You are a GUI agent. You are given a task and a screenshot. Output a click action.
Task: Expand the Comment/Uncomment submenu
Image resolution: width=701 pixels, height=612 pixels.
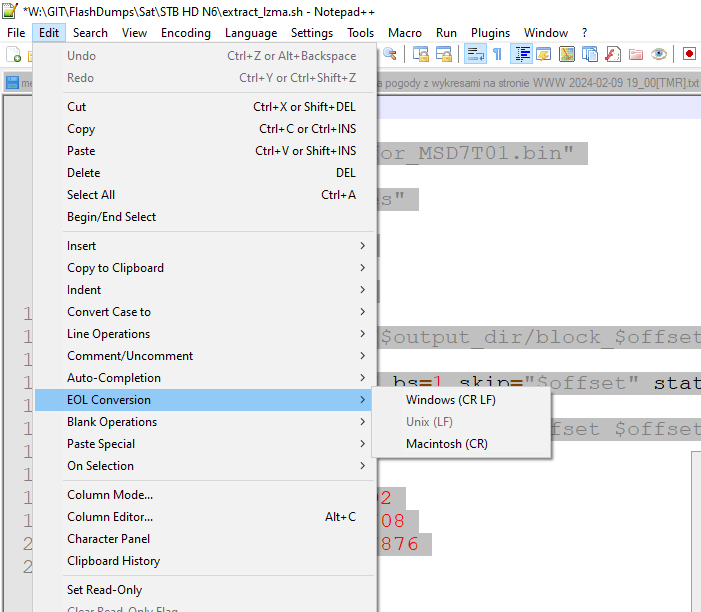pos(205,356)
